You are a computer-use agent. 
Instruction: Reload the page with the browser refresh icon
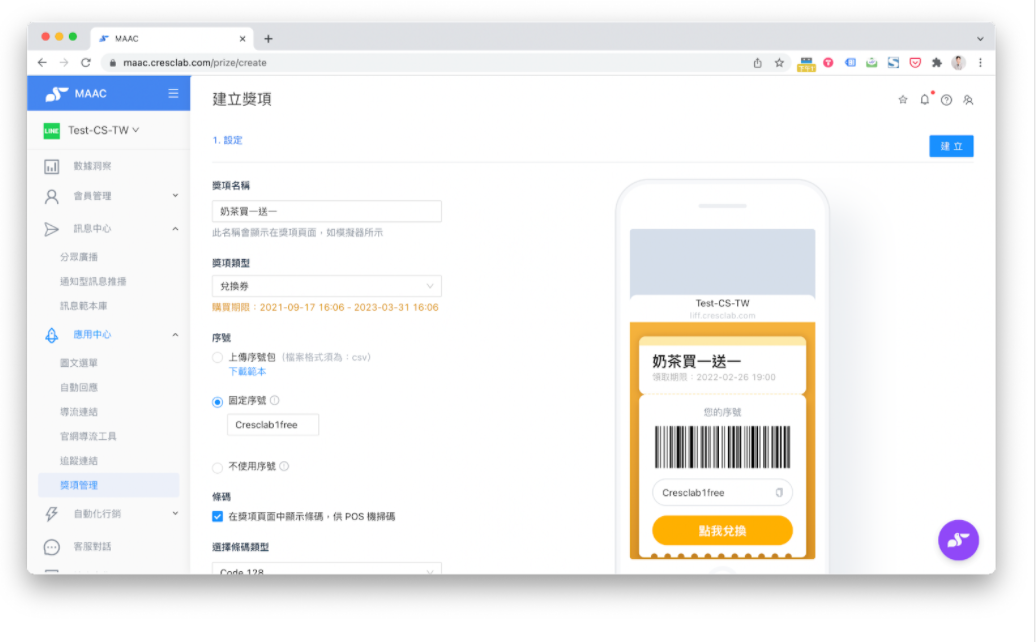[86, 63]
